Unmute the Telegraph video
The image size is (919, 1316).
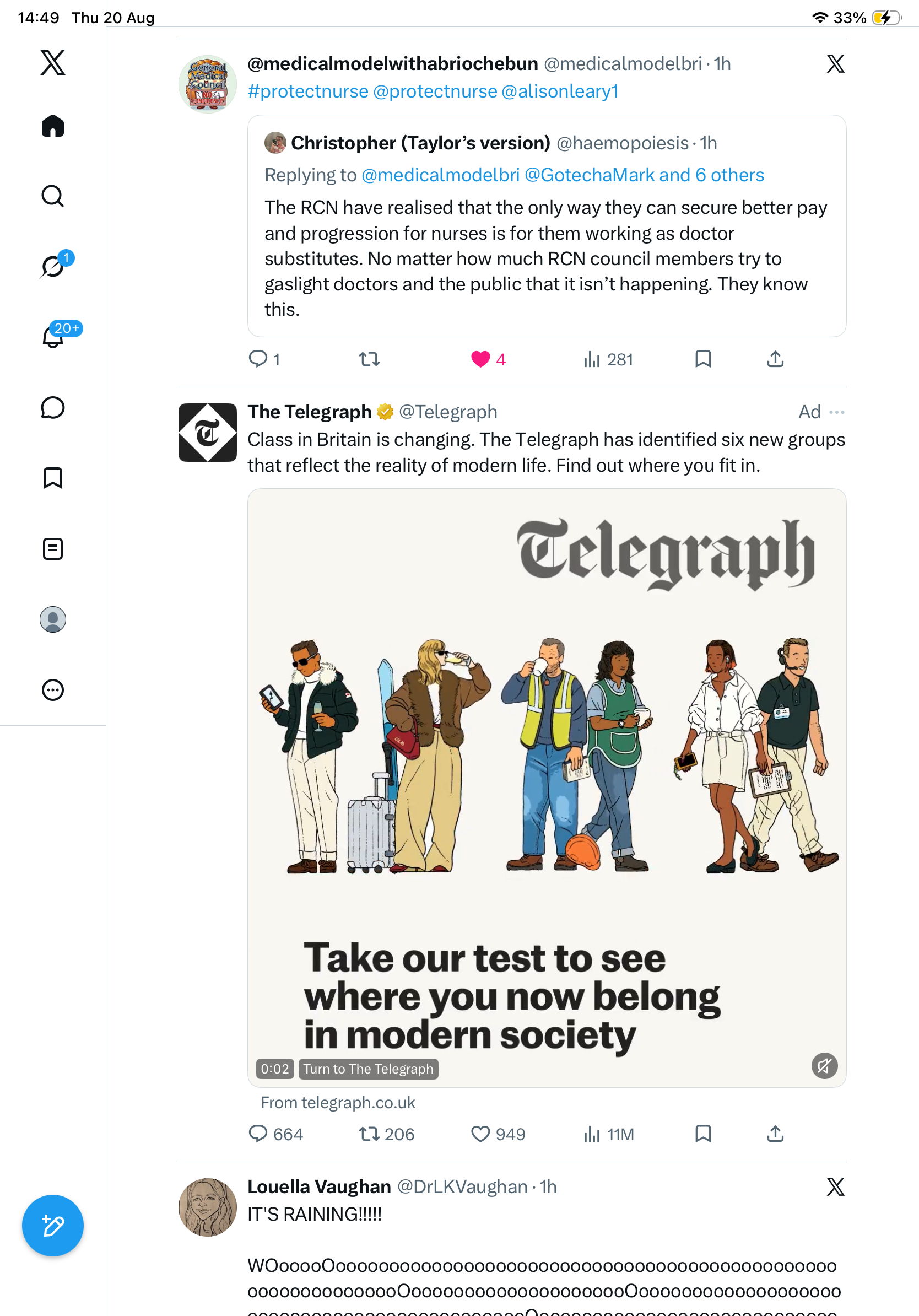[x=824, y=1066]
